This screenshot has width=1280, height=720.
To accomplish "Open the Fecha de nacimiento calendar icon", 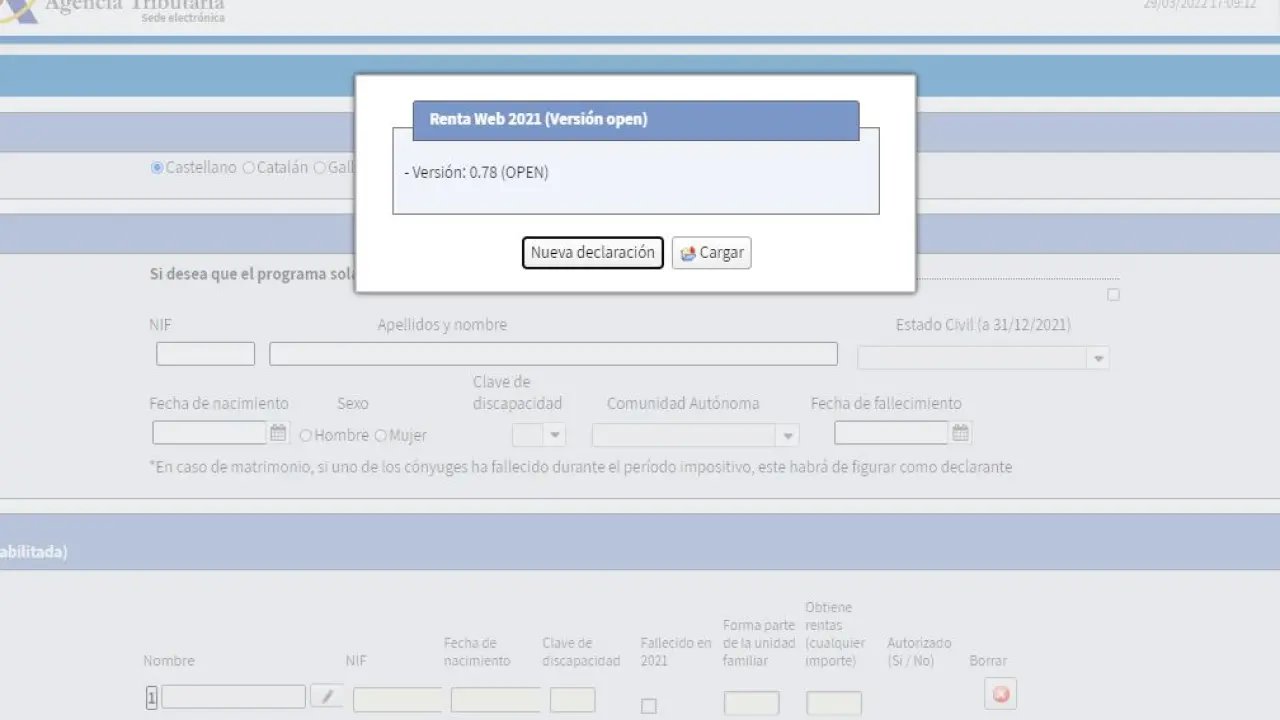I will (x=278, y=433).
